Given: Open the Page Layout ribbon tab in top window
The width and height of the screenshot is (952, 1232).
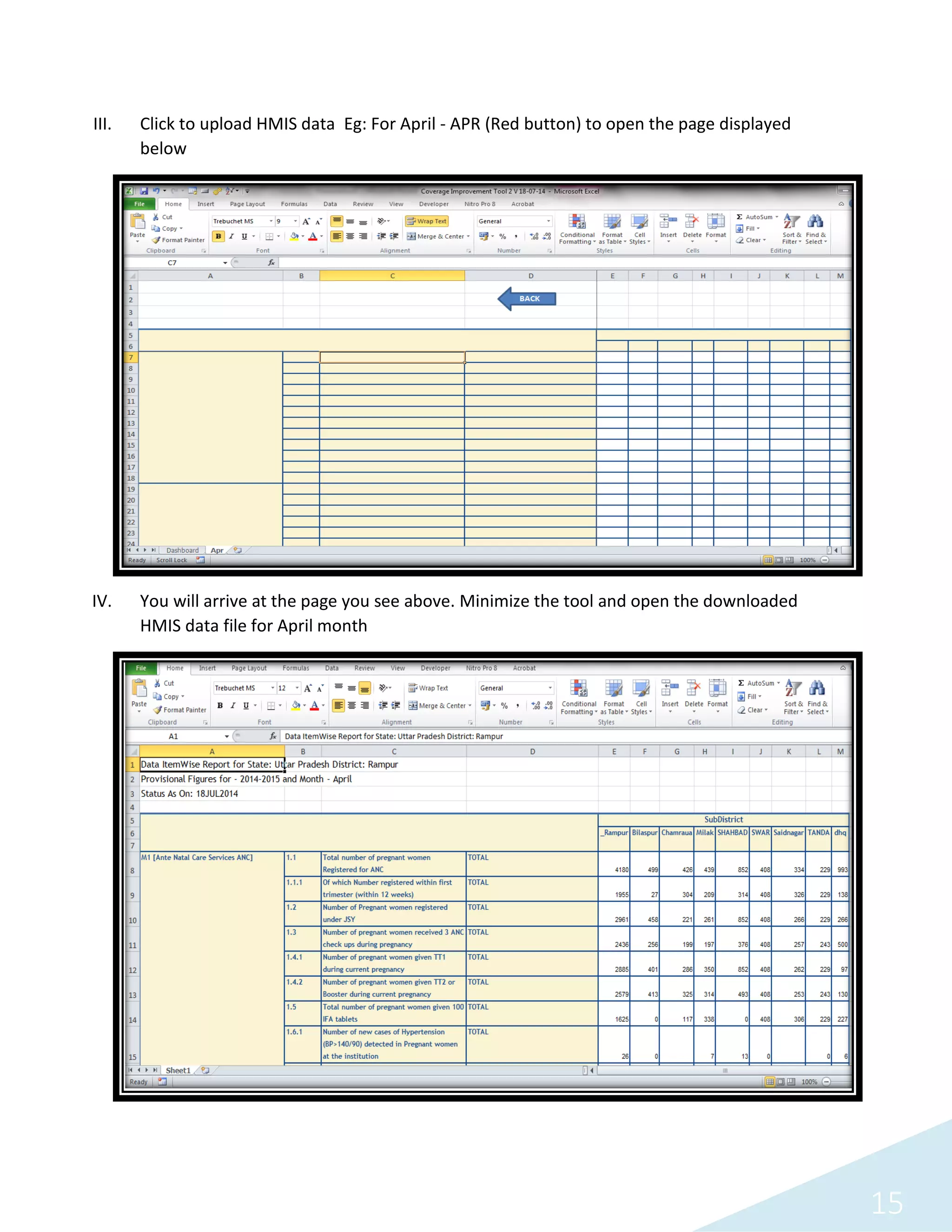Looking at the screenshot, I should click(247, 204).
